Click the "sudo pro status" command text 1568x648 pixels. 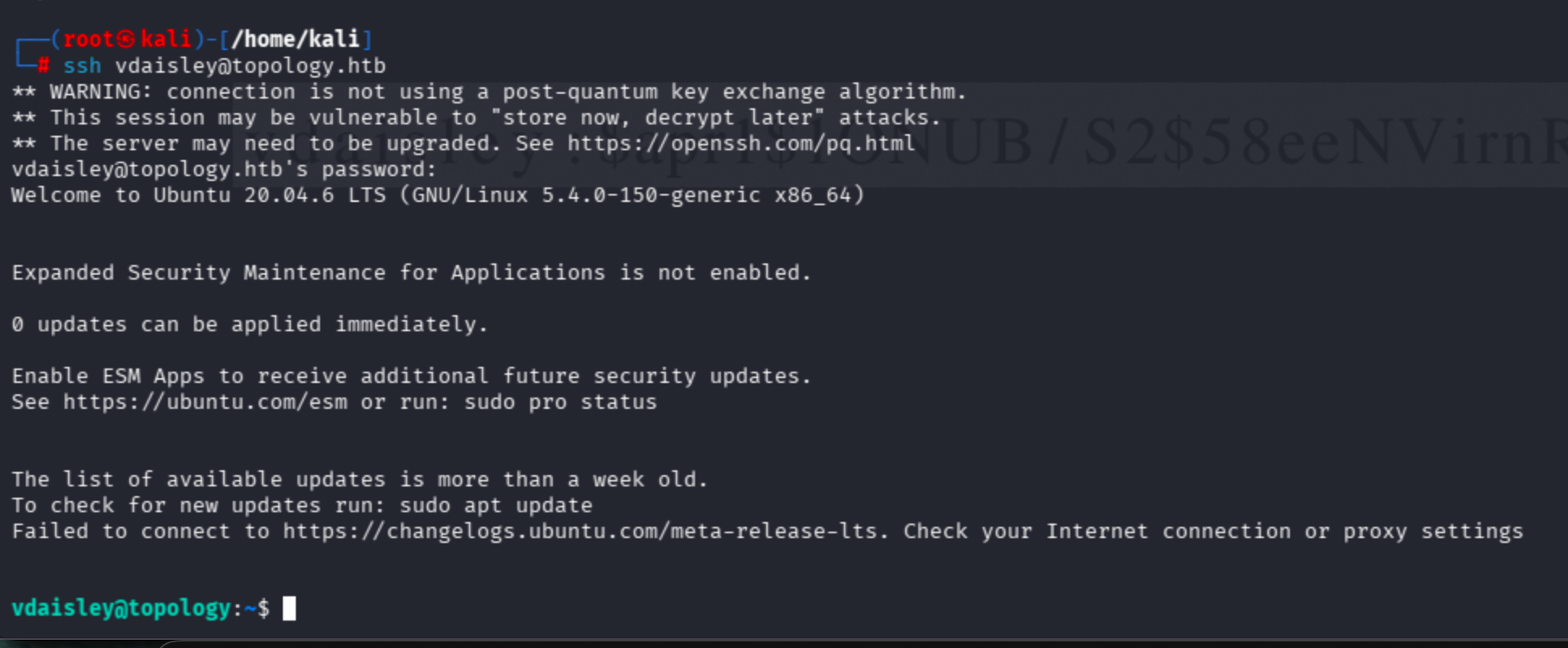click(x=560, y=402)
